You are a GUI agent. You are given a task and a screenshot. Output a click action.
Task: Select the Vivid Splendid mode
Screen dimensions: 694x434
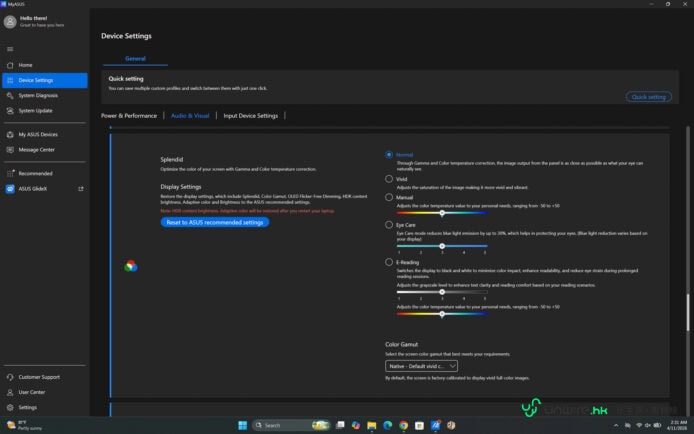(x=389, y=179)
